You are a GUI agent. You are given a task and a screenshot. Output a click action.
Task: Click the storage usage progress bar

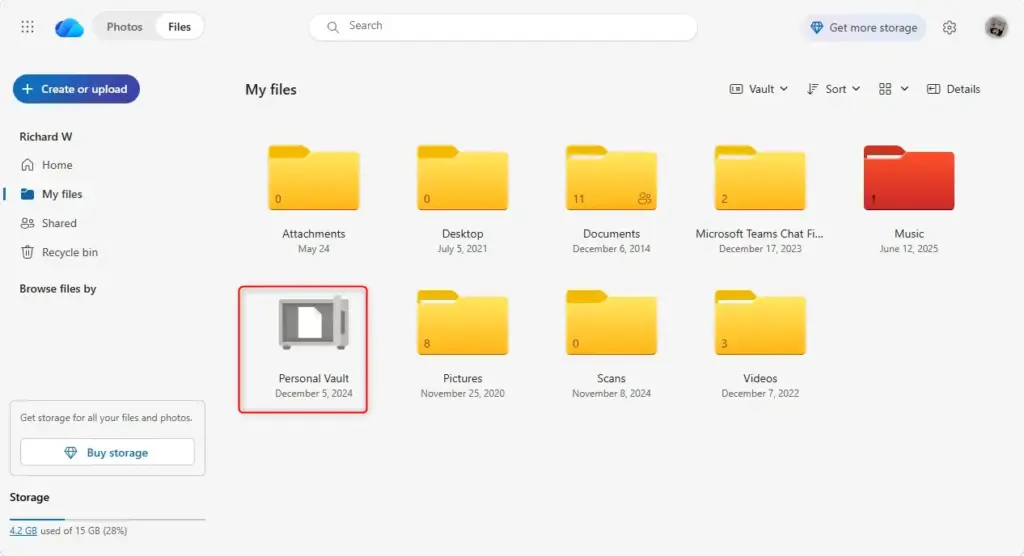(x=107, y=519)
